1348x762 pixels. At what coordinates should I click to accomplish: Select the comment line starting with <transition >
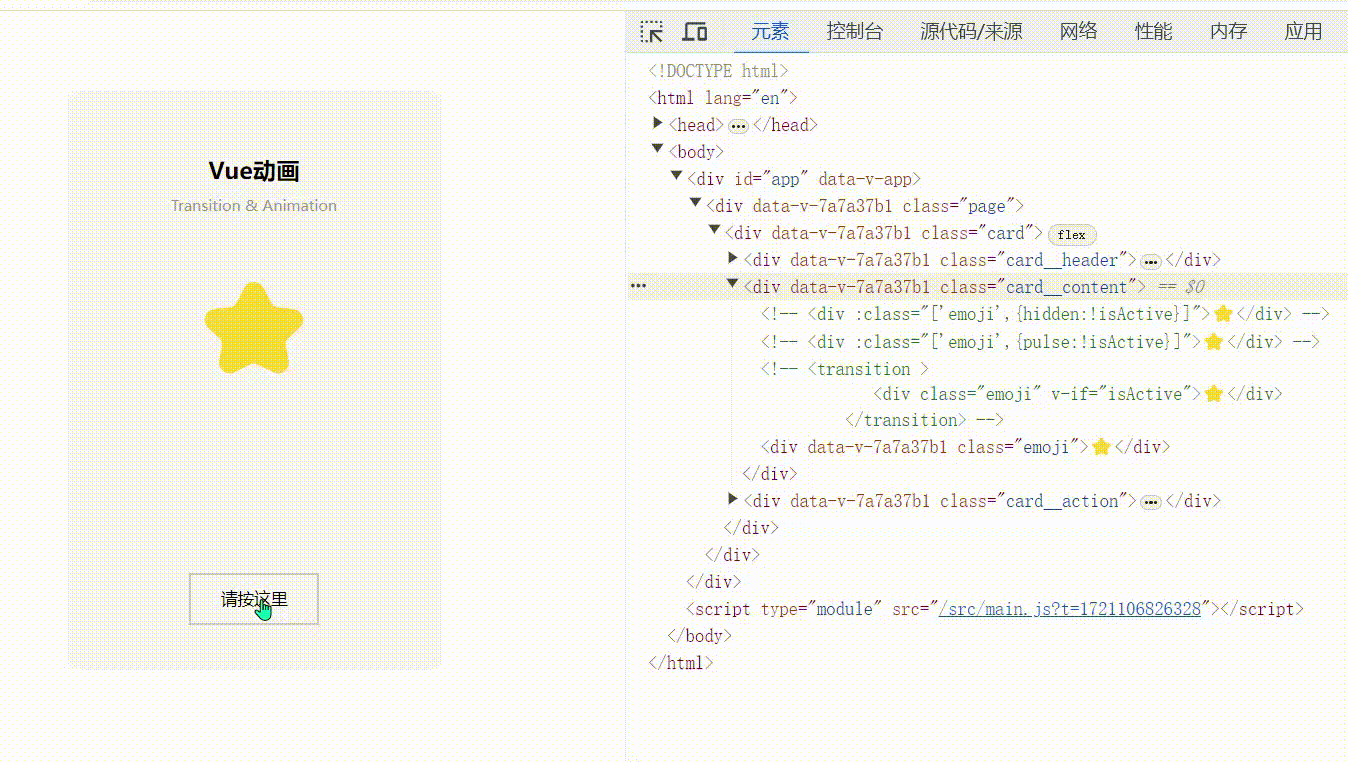pyautogui.click(x=845, y=369)
